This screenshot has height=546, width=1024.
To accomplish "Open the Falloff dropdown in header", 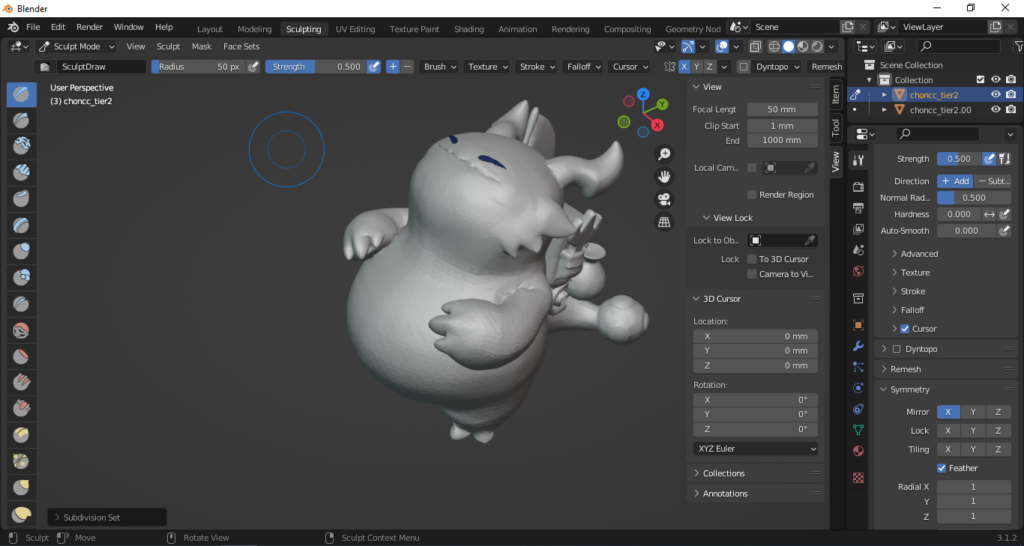I will [582, 67].
